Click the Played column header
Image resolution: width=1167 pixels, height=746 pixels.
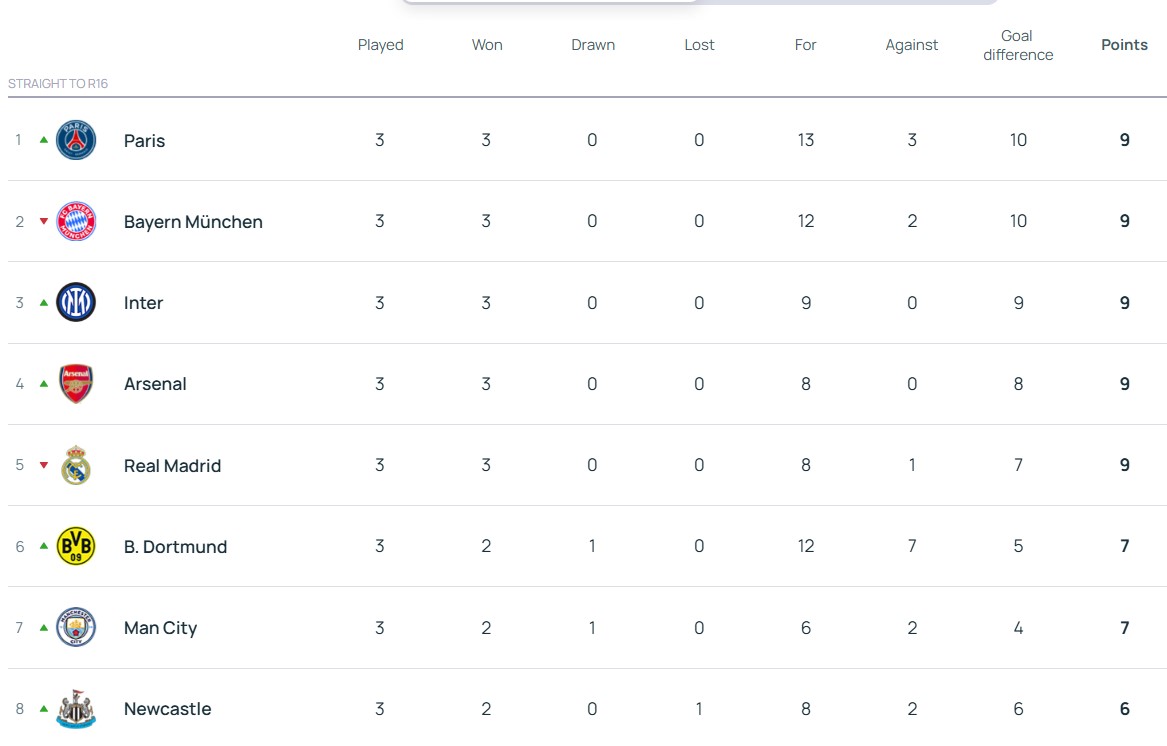[380, 45]
